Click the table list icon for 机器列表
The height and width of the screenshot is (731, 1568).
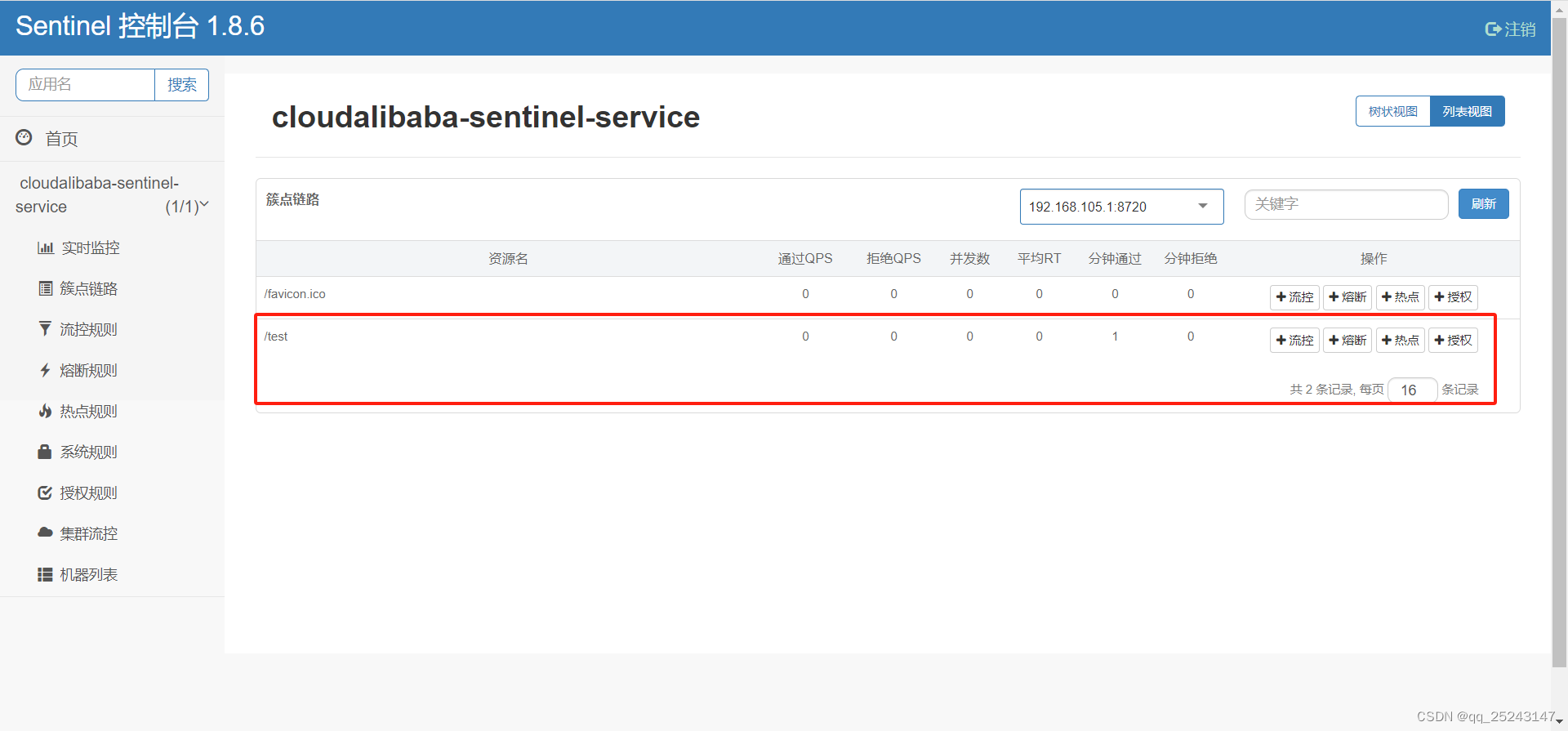(45, 574)
